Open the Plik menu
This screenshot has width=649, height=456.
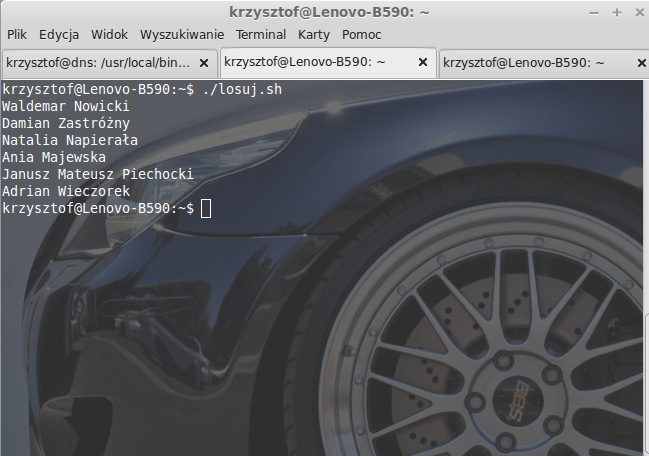coord(17,34)
